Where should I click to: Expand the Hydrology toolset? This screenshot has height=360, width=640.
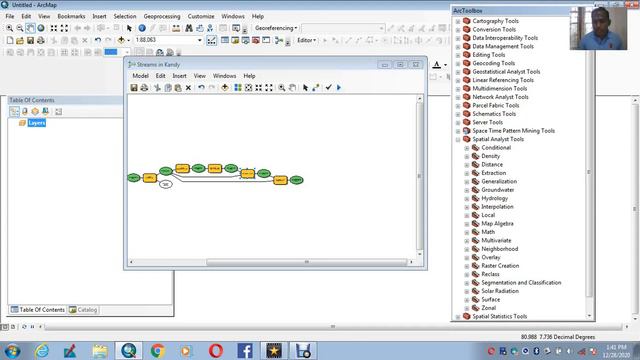point(467,199)
